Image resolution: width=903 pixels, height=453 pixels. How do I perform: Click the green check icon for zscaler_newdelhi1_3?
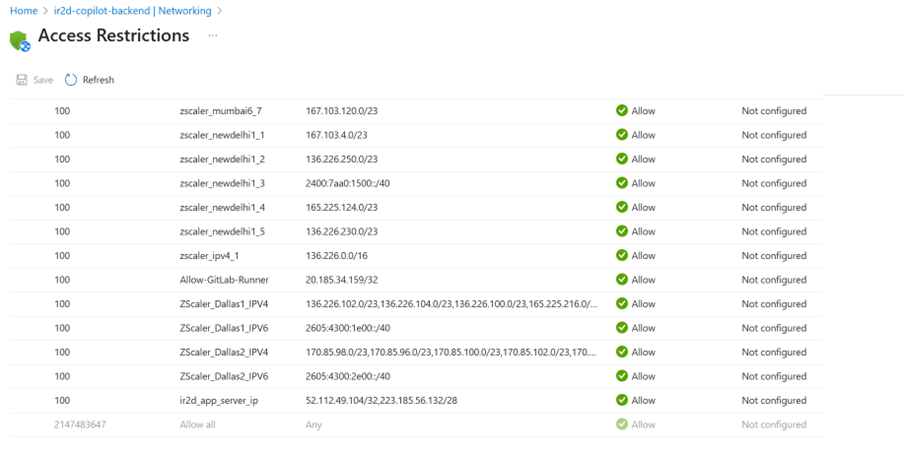(621, 183)
